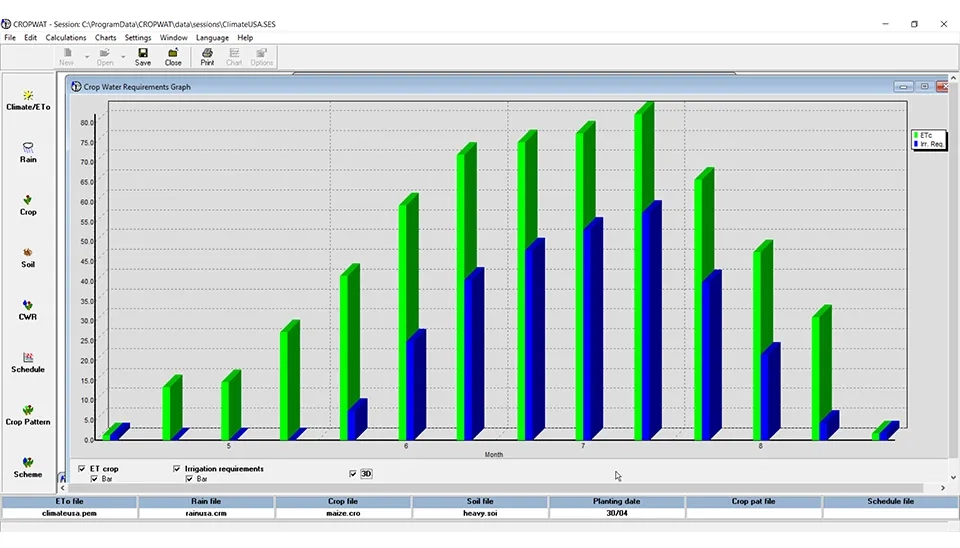Open the Calculations menu
Image resolution: width=960 pixels, height=548 pixels.
click(x=66, y=38)
